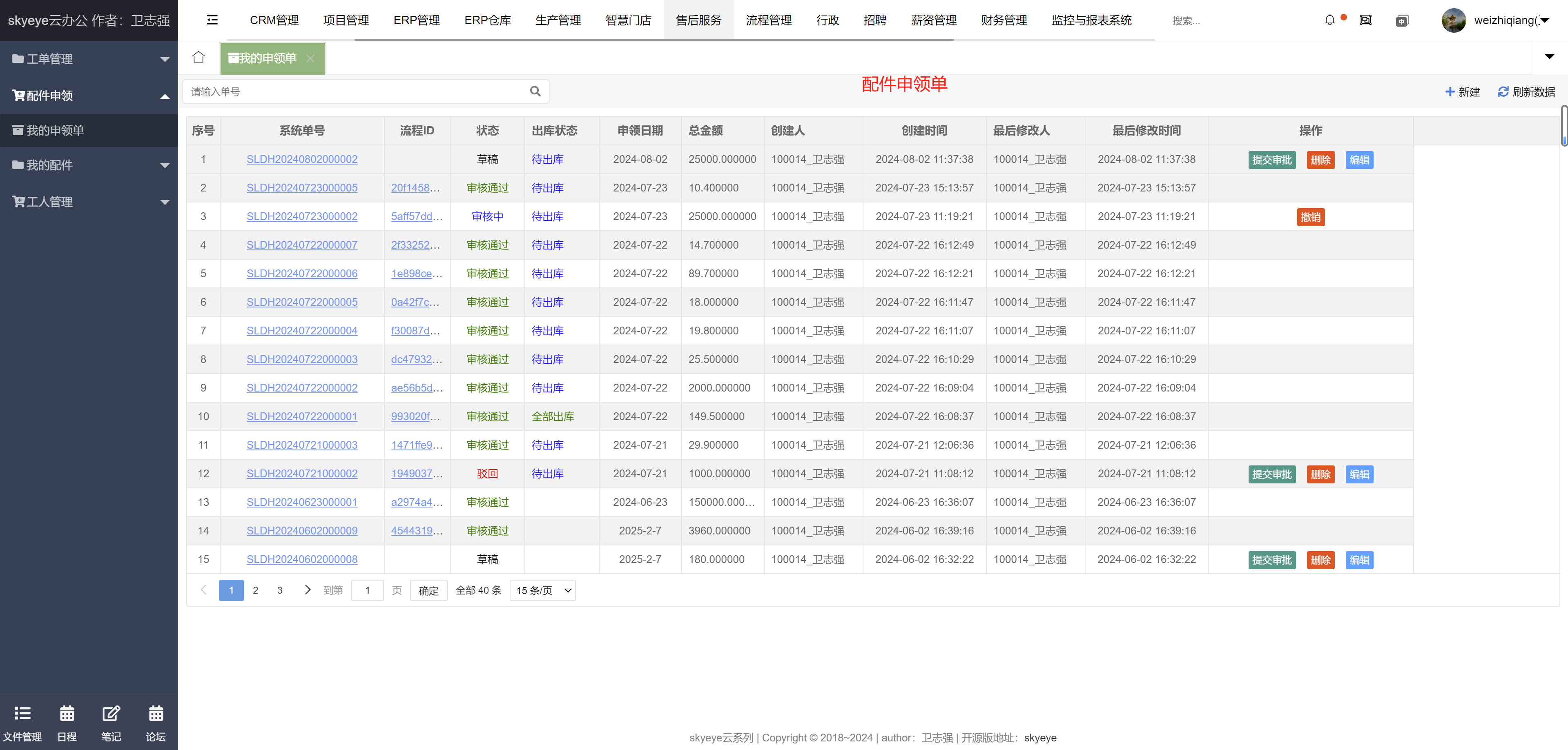This screenshot has height=750, width=1568.
Task: Click the 刷新数据 refresh button
Action: click(1526, 92)
